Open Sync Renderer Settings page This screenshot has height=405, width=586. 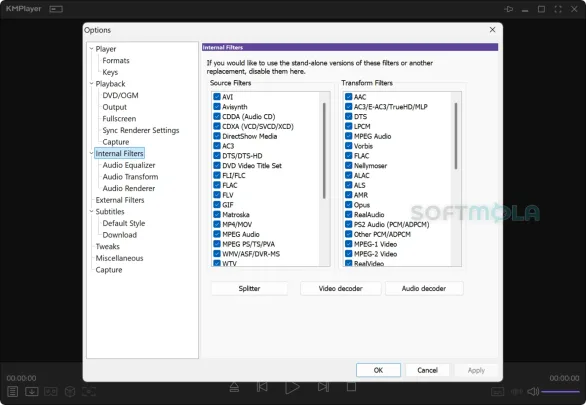pos(141,130)
